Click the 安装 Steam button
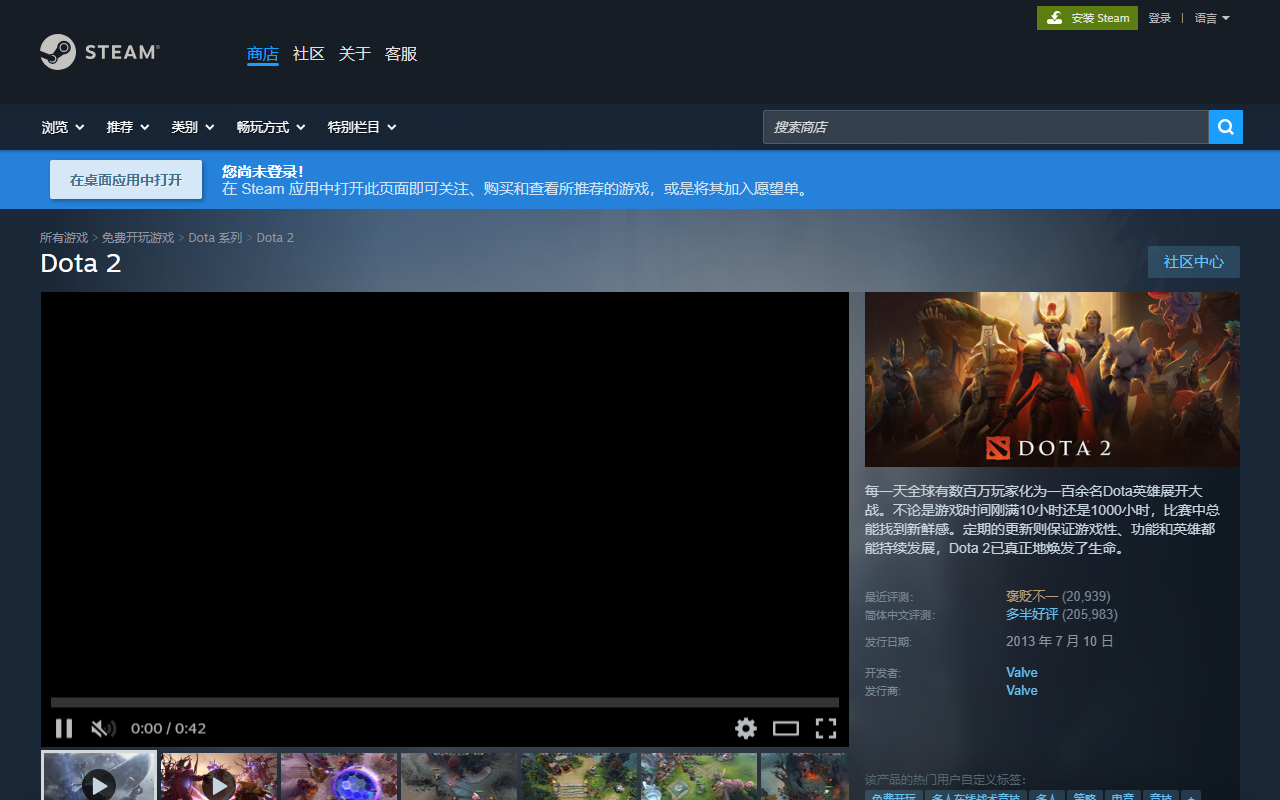 1087,18
